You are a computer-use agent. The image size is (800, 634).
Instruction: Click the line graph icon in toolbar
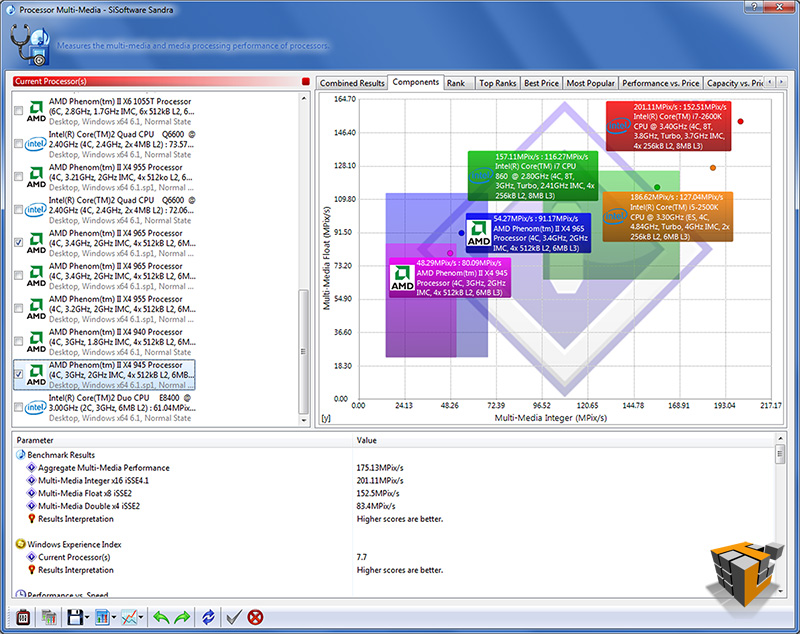pos(129,617)
